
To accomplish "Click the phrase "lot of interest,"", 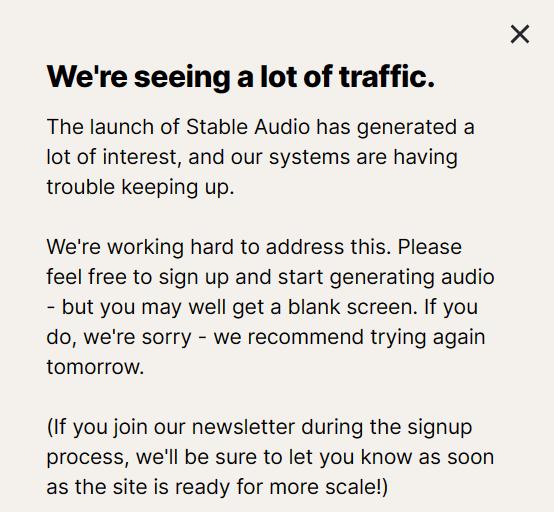I will pos(114,157).
